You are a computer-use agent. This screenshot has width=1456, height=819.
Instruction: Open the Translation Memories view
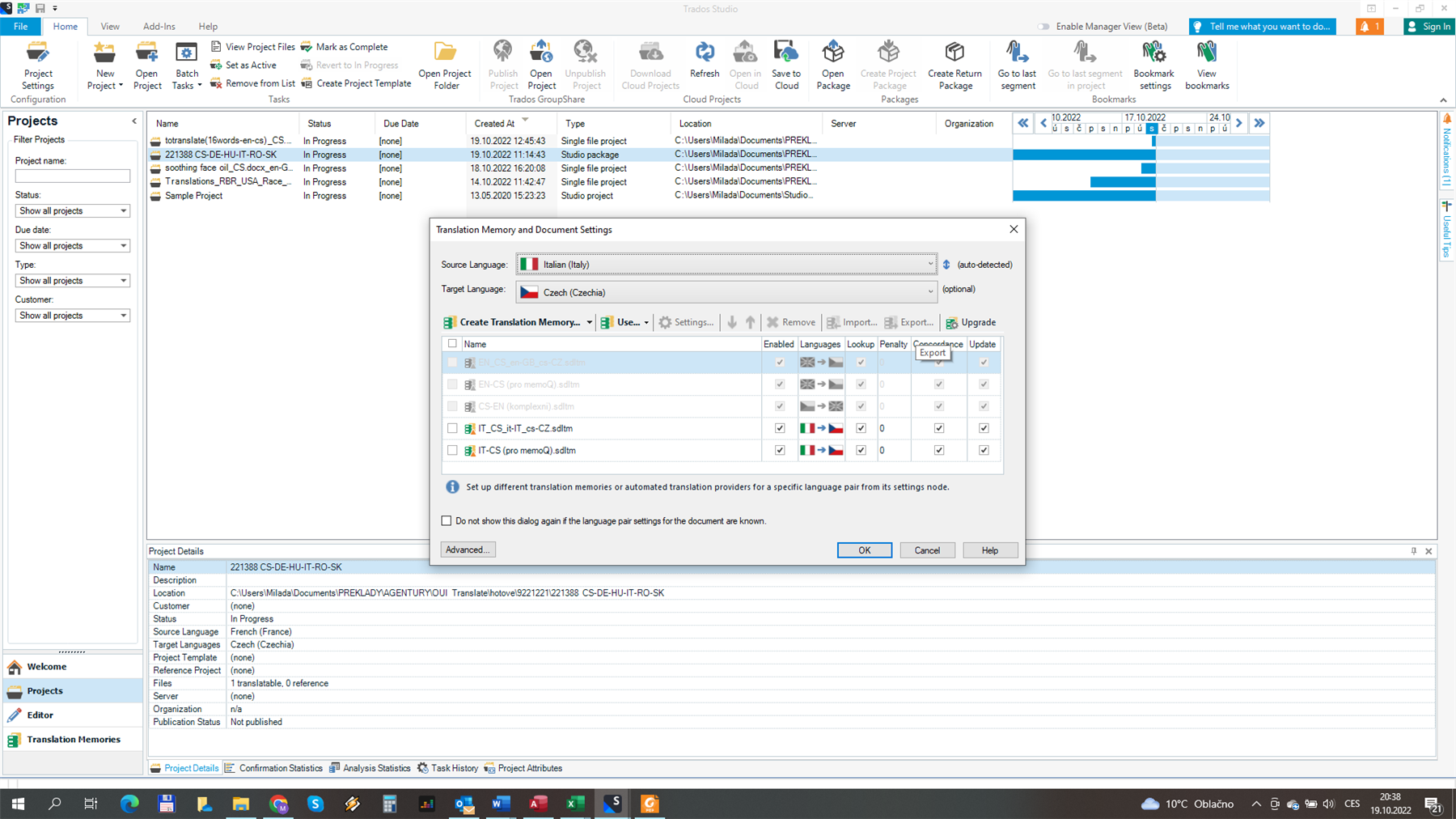point(73,739)
